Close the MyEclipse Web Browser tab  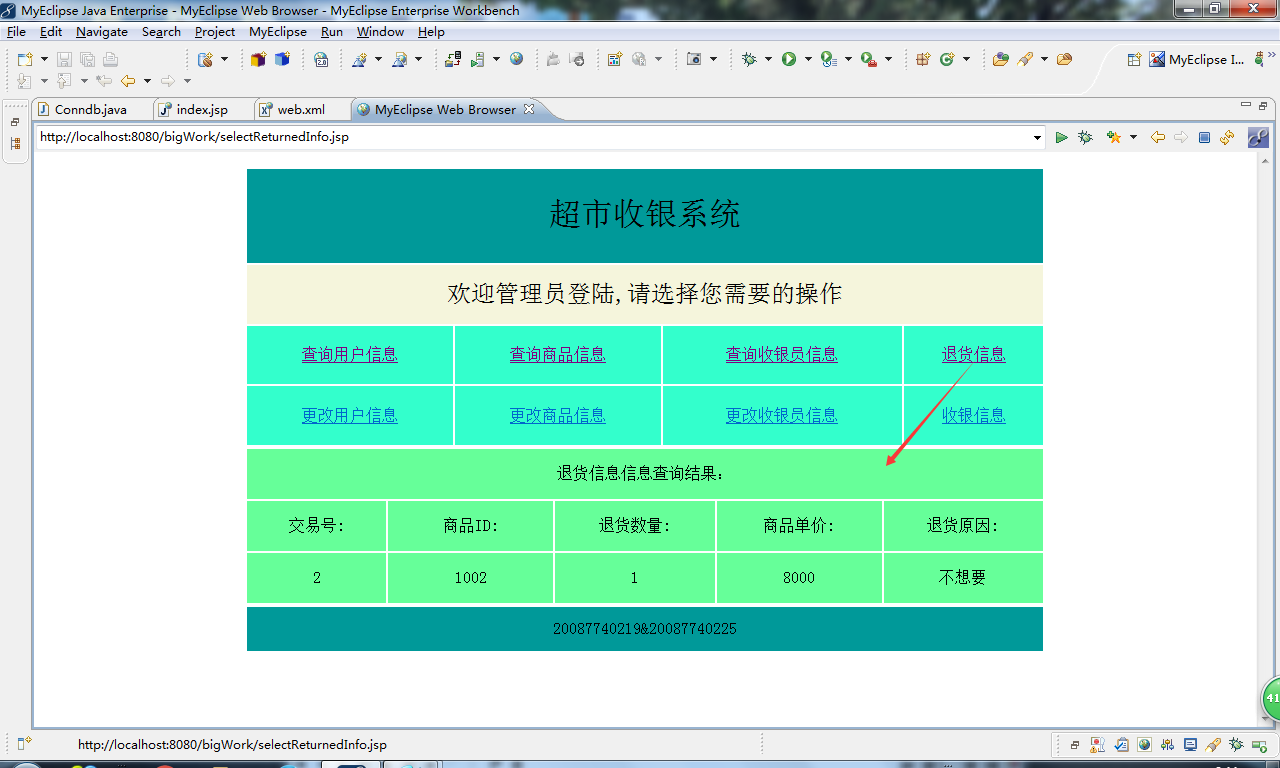tap(529, 109)
